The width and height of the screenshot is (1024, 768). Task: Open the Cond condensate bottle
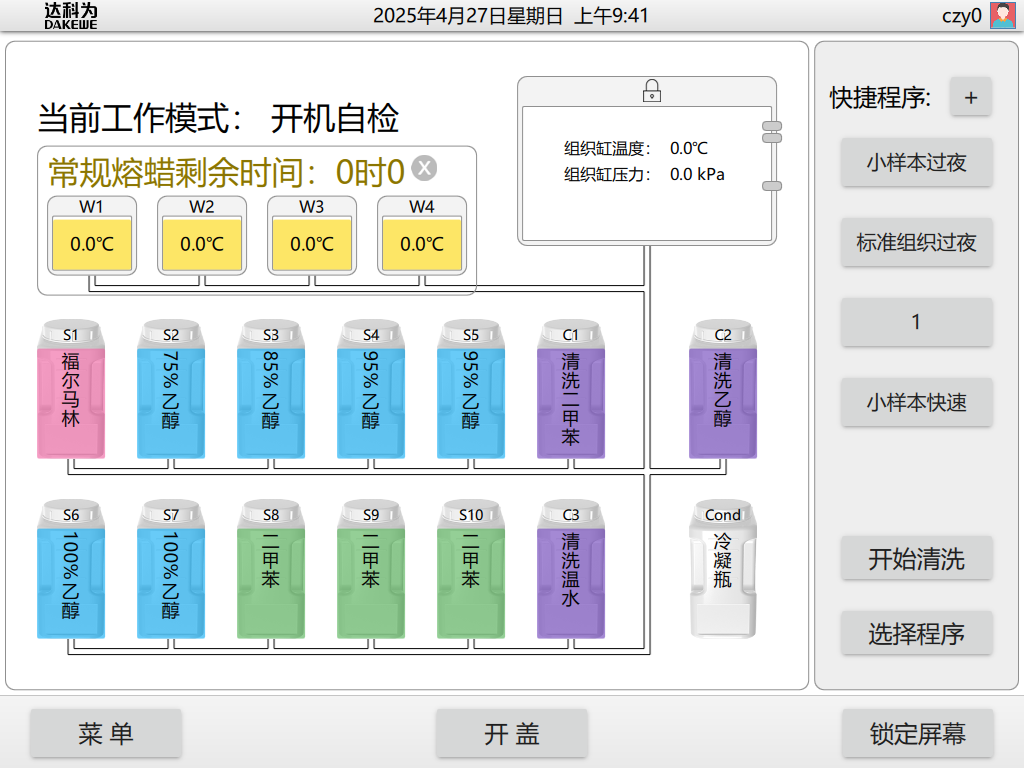point(723,570)
